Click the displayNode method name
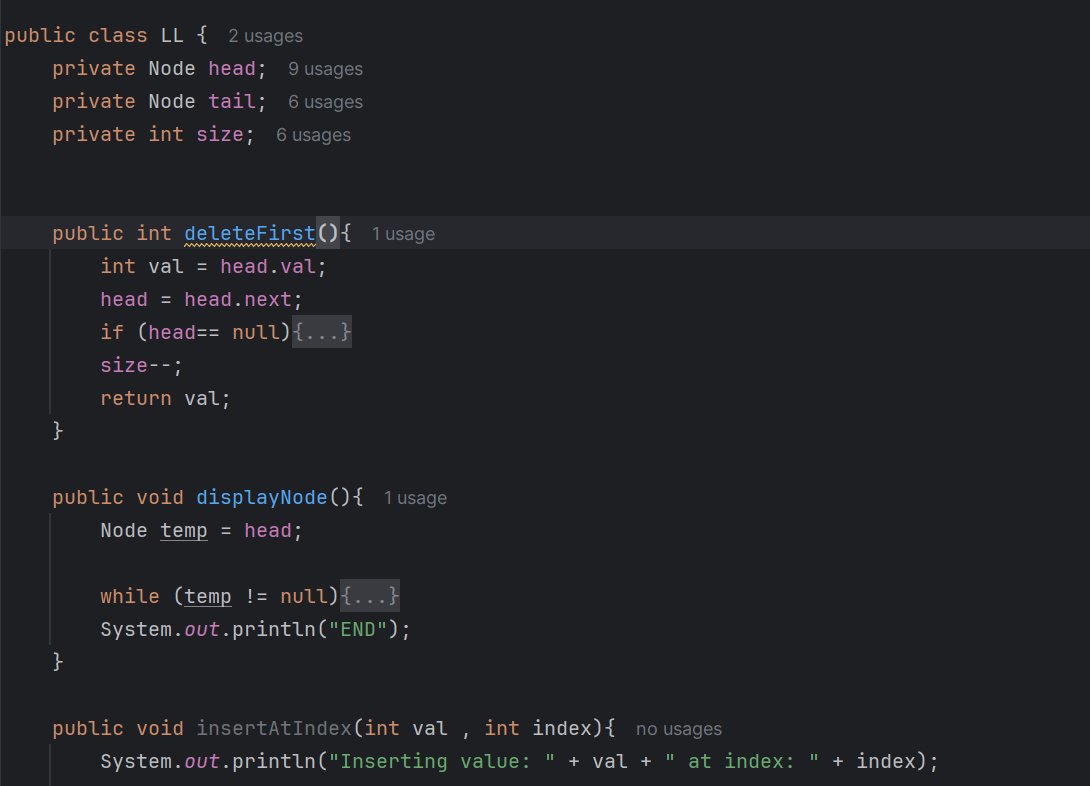1090x786 pixels. pyautogui.click(x=261, y=498)
